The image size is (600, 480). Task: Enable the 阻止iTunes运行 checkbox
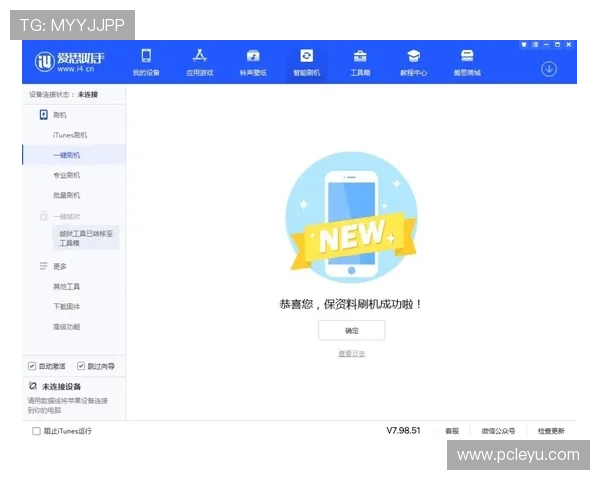[x=36, y=431]
